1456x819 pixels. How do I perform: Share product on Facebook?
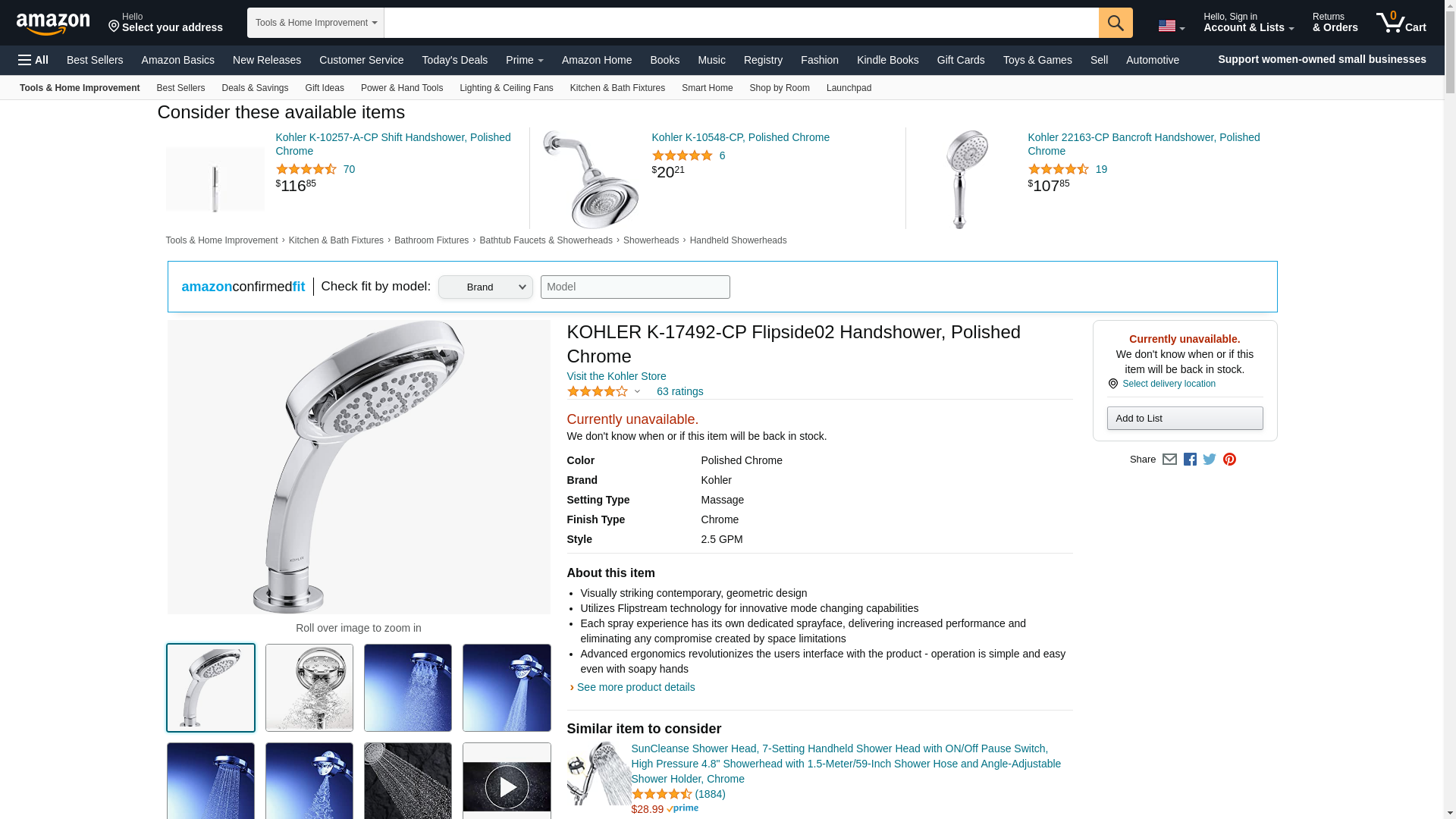click(1190, 460)
